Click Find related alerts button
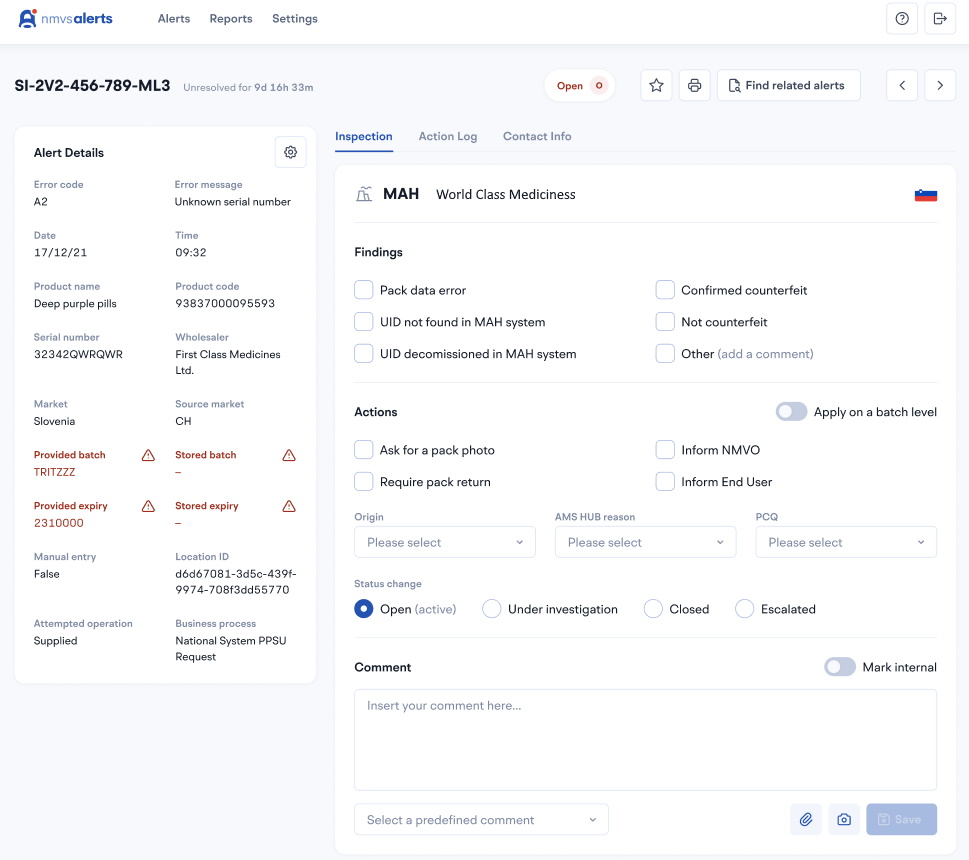Screen dimensions: 969x860 [x=788, y=86]
